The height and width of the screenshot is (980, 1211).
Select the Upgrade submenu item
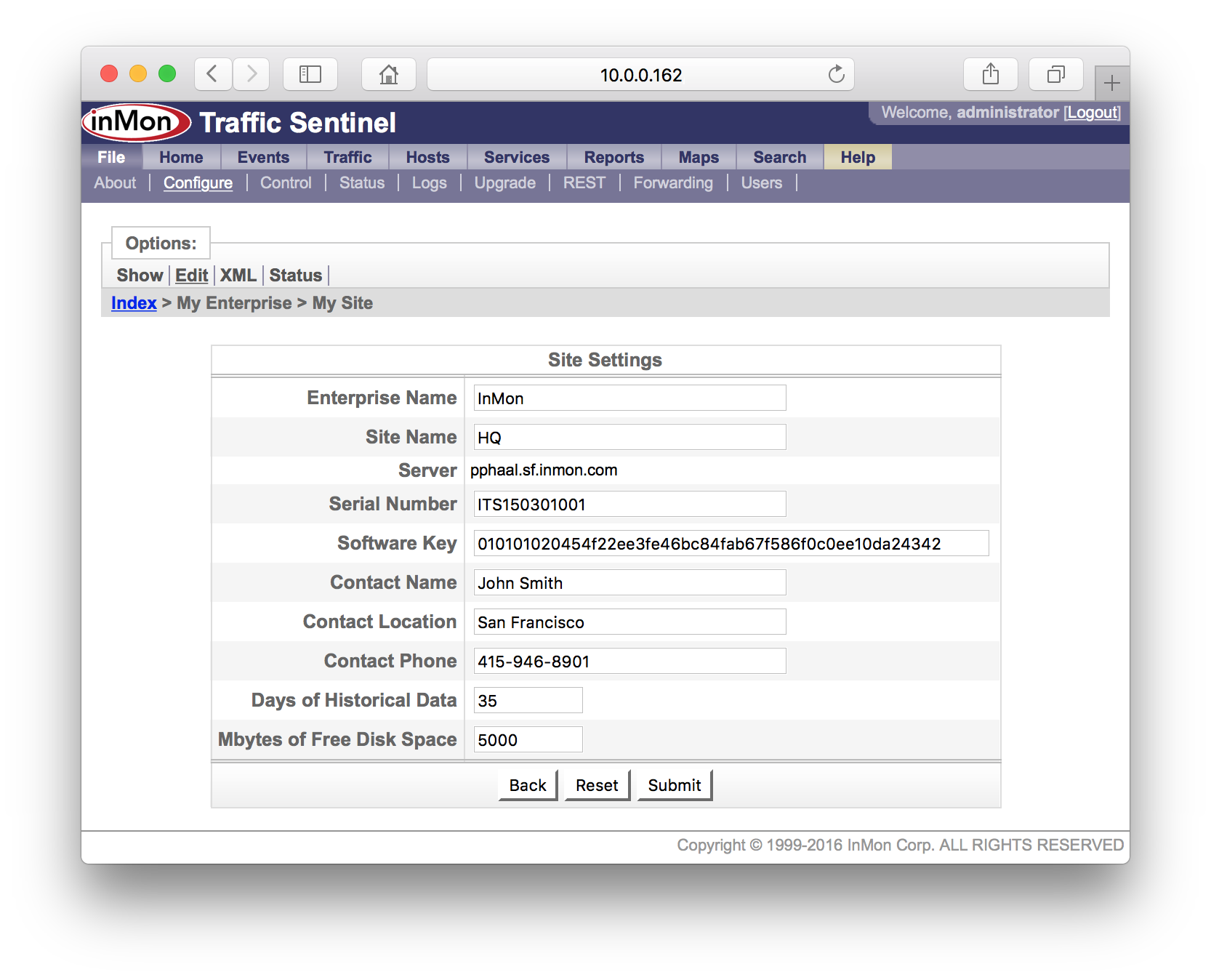[505, 183]
